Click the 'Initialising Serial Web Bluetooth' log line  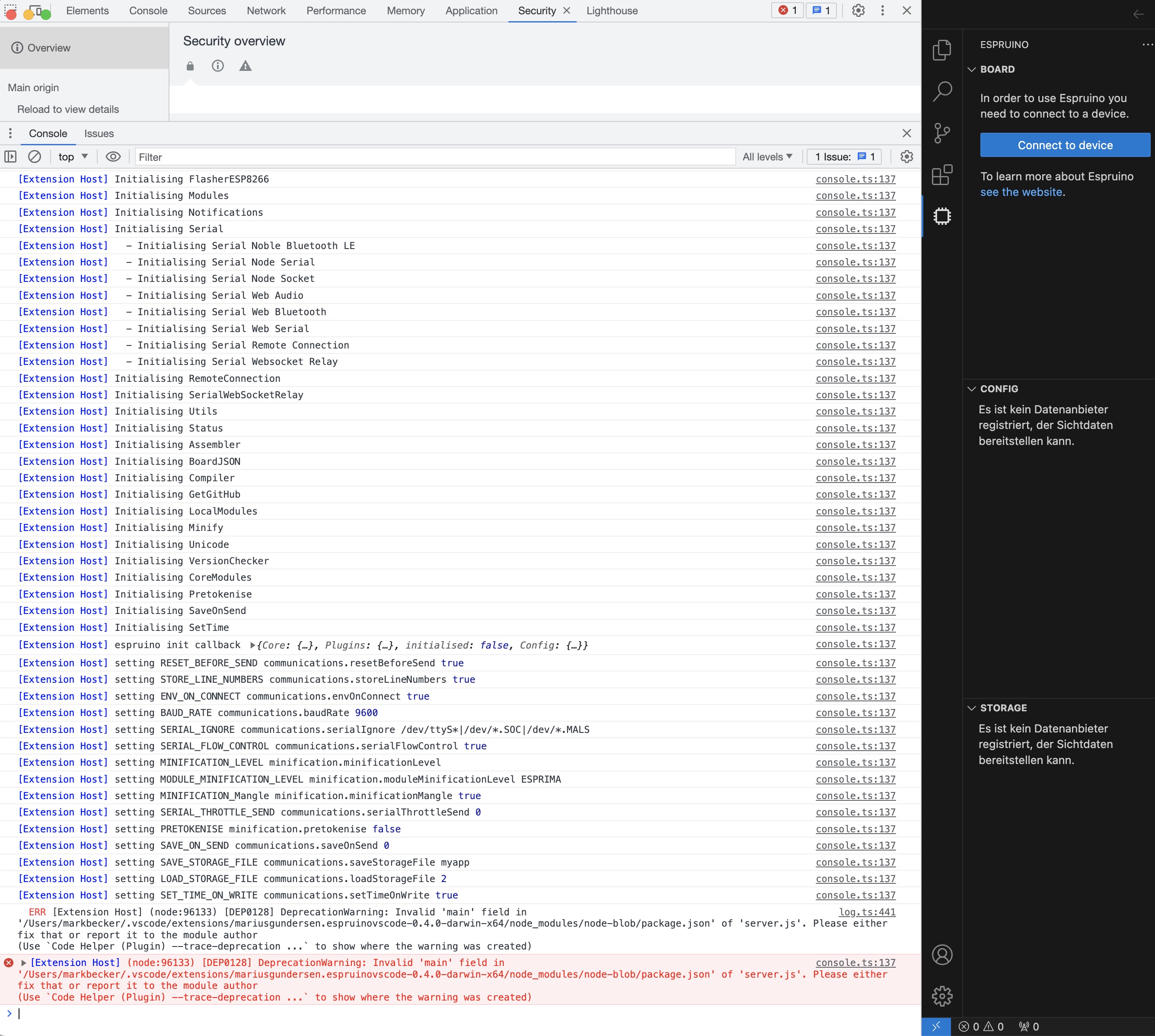[x=460, y=312]
